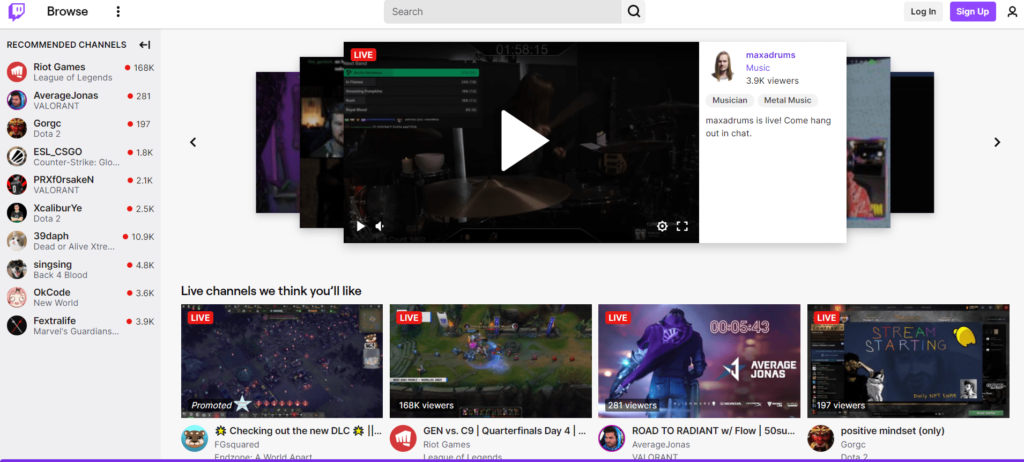Select the Musician tag
Image resolution: width=1024 pixels, height=462 pixels.
point(729,101)
